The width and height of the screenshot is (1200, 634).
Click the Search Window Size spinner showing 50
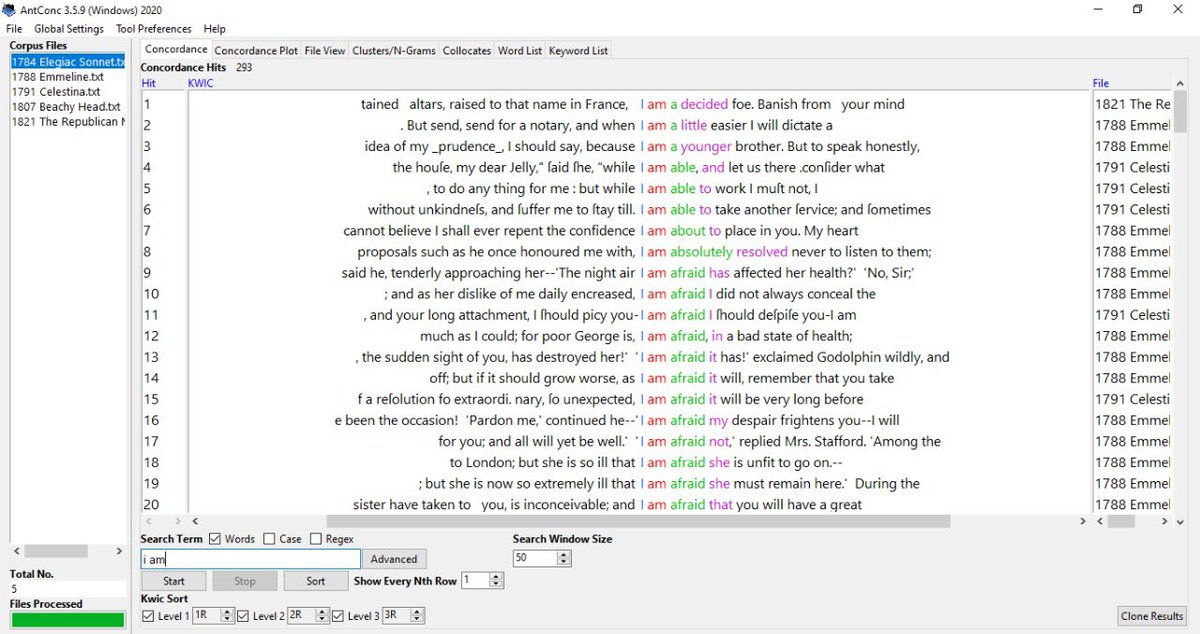[x=542, y=558]
